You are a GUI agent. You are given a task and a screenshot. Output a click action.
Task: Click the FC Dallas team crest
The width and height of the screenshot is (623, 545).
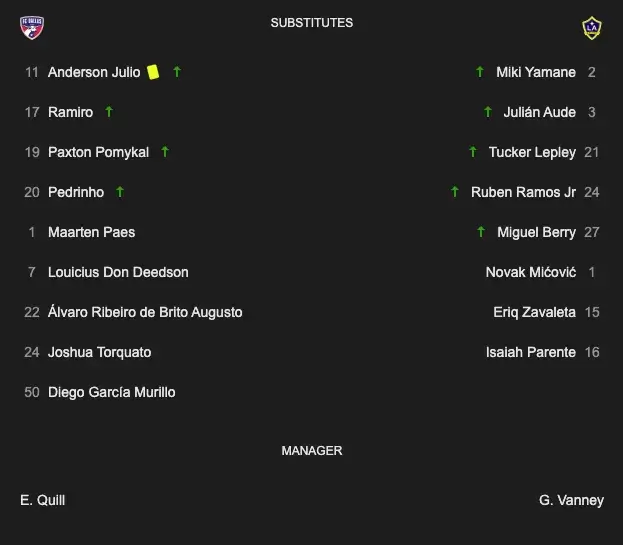coord(32,27)
